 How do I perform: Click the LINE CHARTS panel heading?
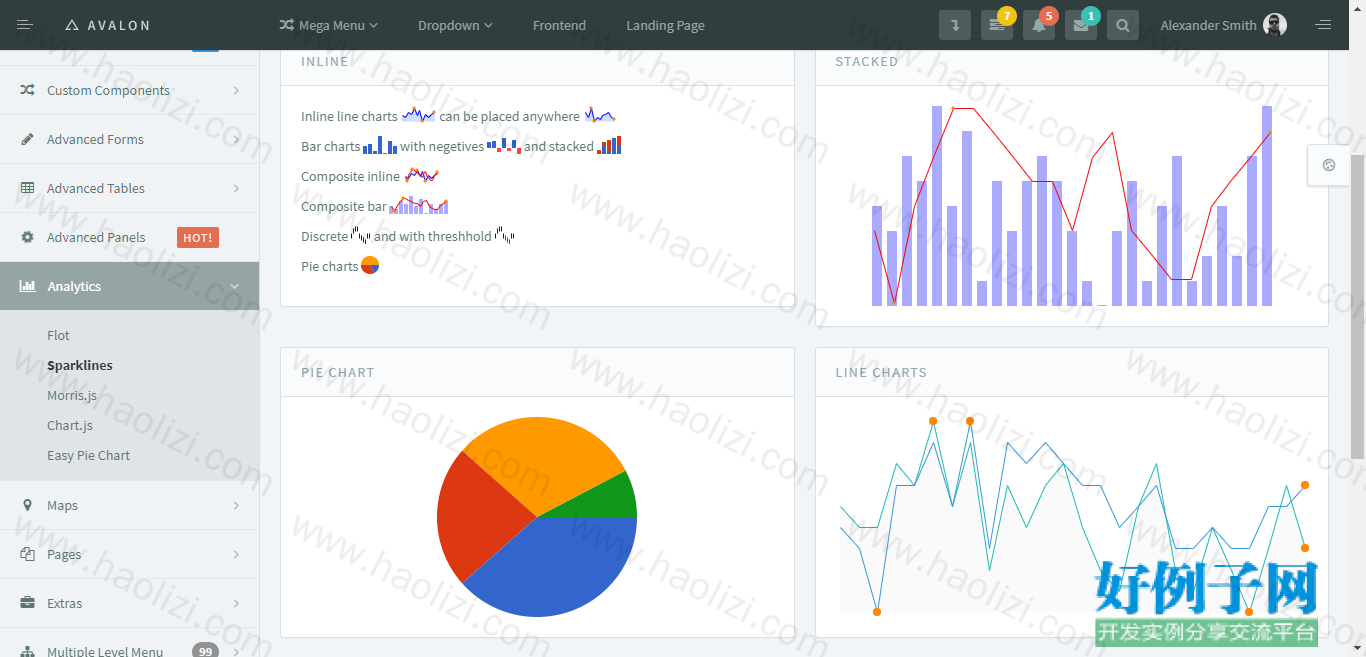pos(881,372)
